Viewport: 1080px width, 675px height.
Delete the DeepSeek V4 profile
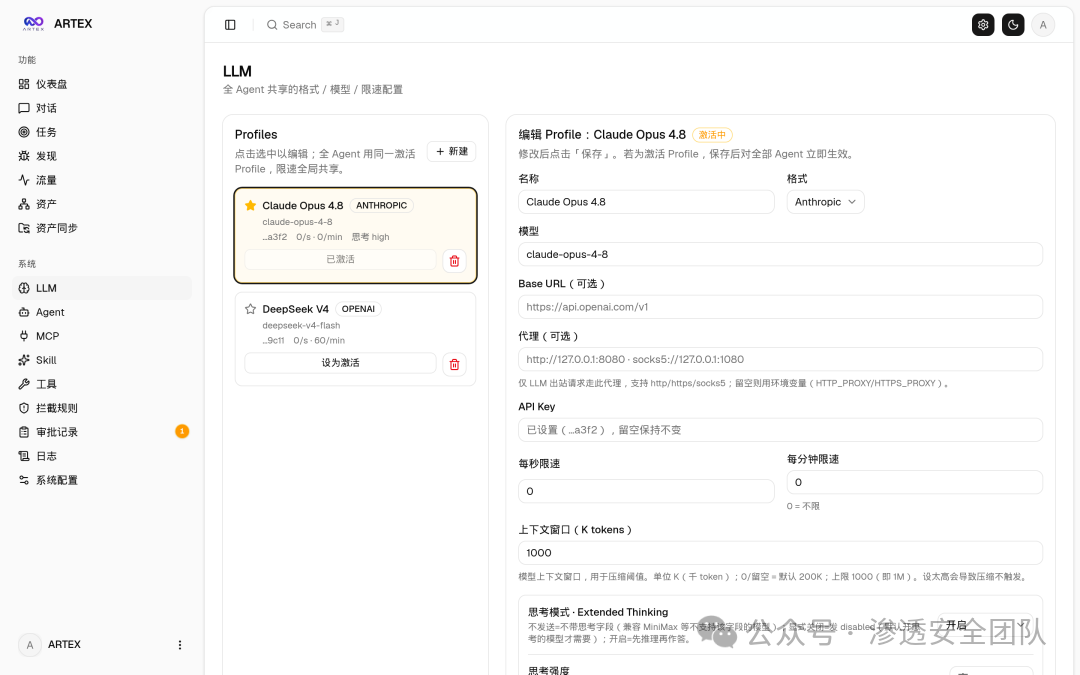[455, 364]
